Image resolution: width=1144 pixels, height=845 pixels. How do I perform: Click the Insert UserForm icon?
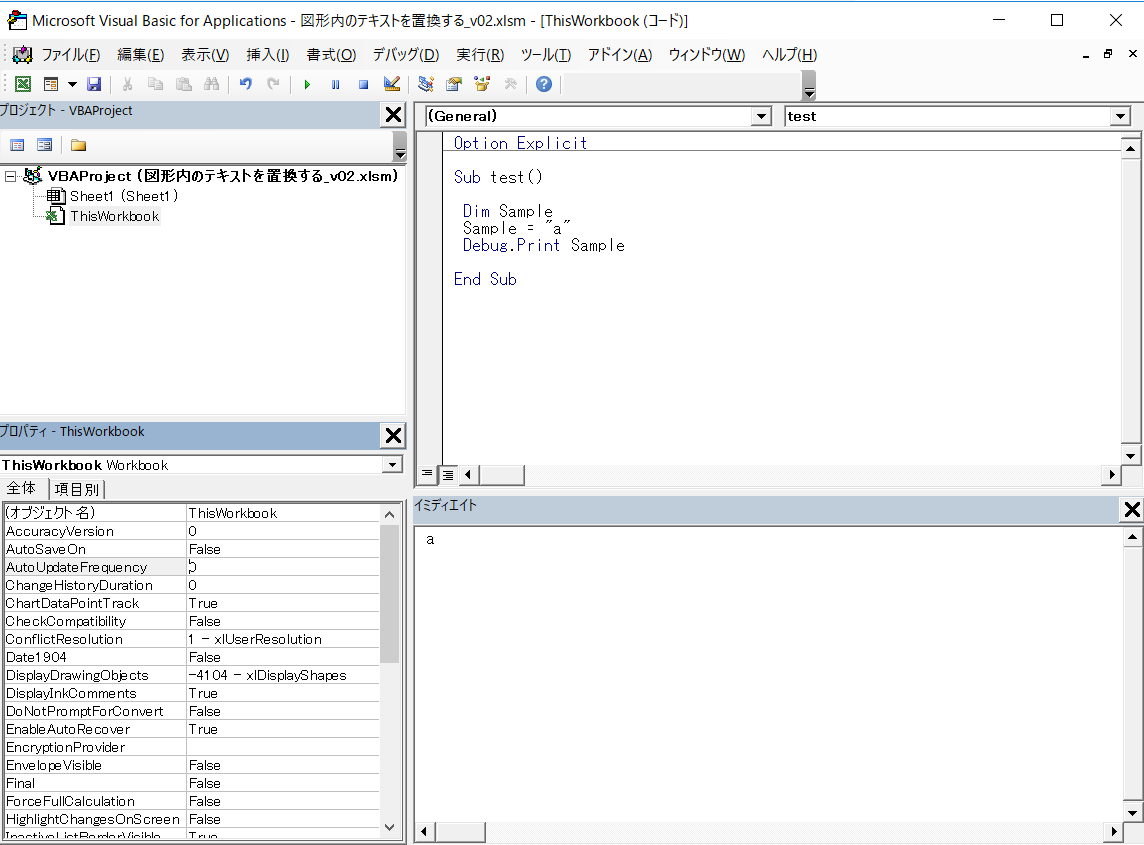coord(51,84)
